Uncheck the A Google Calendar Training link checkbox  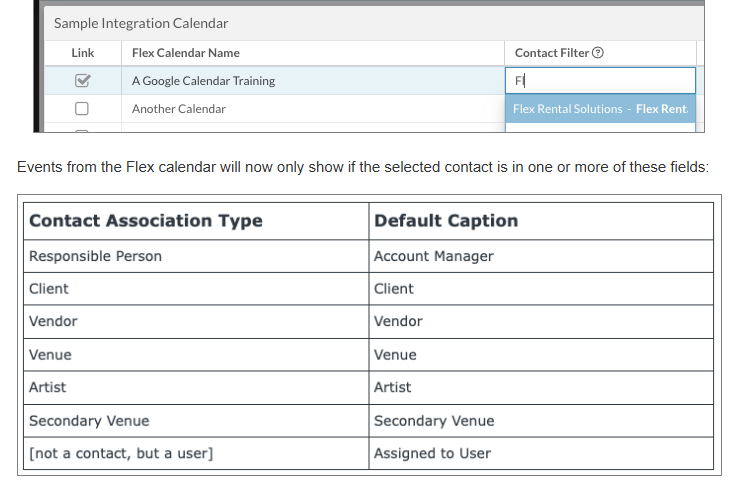(x=82, y=81)
